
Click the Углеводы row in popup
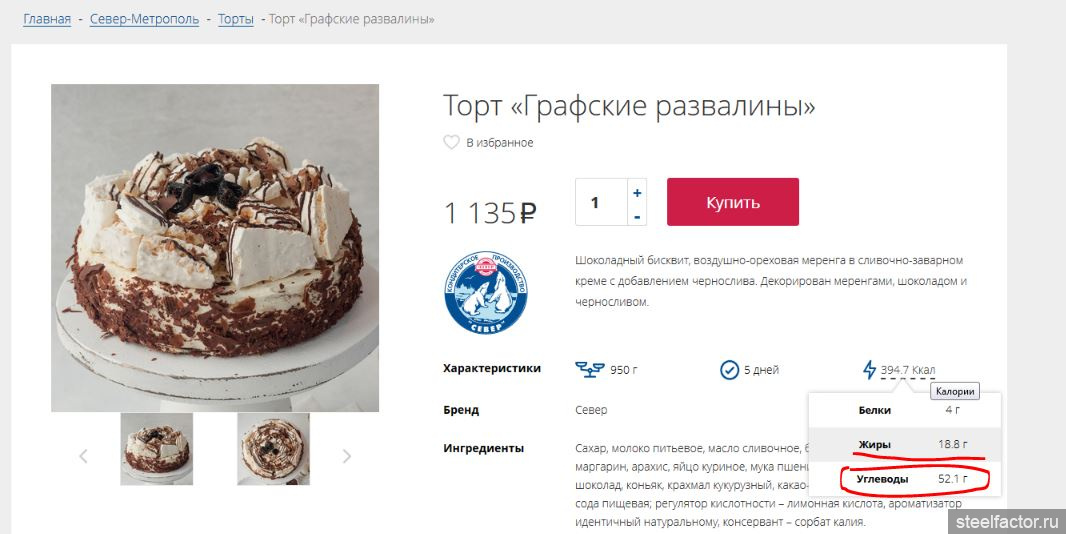[904, 479]
